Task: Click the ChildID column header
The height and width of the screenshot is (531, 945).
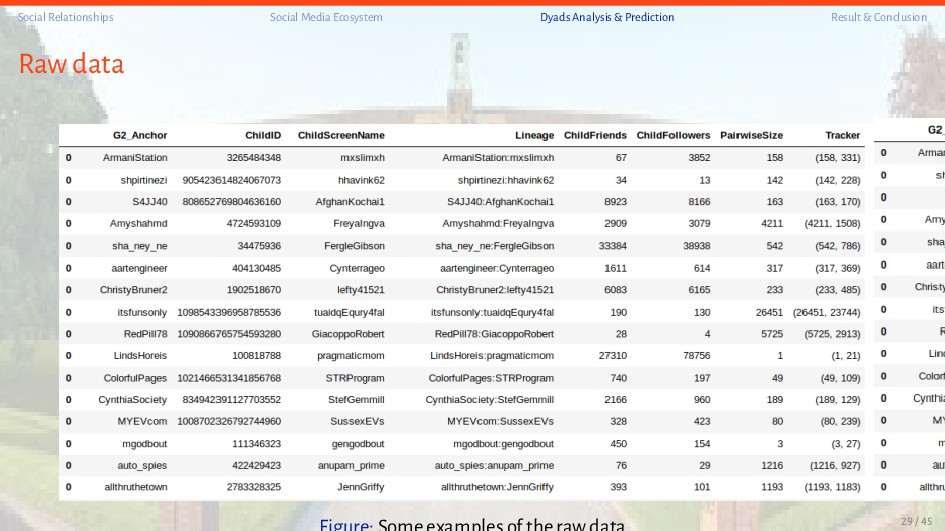Action: (263, 135)
